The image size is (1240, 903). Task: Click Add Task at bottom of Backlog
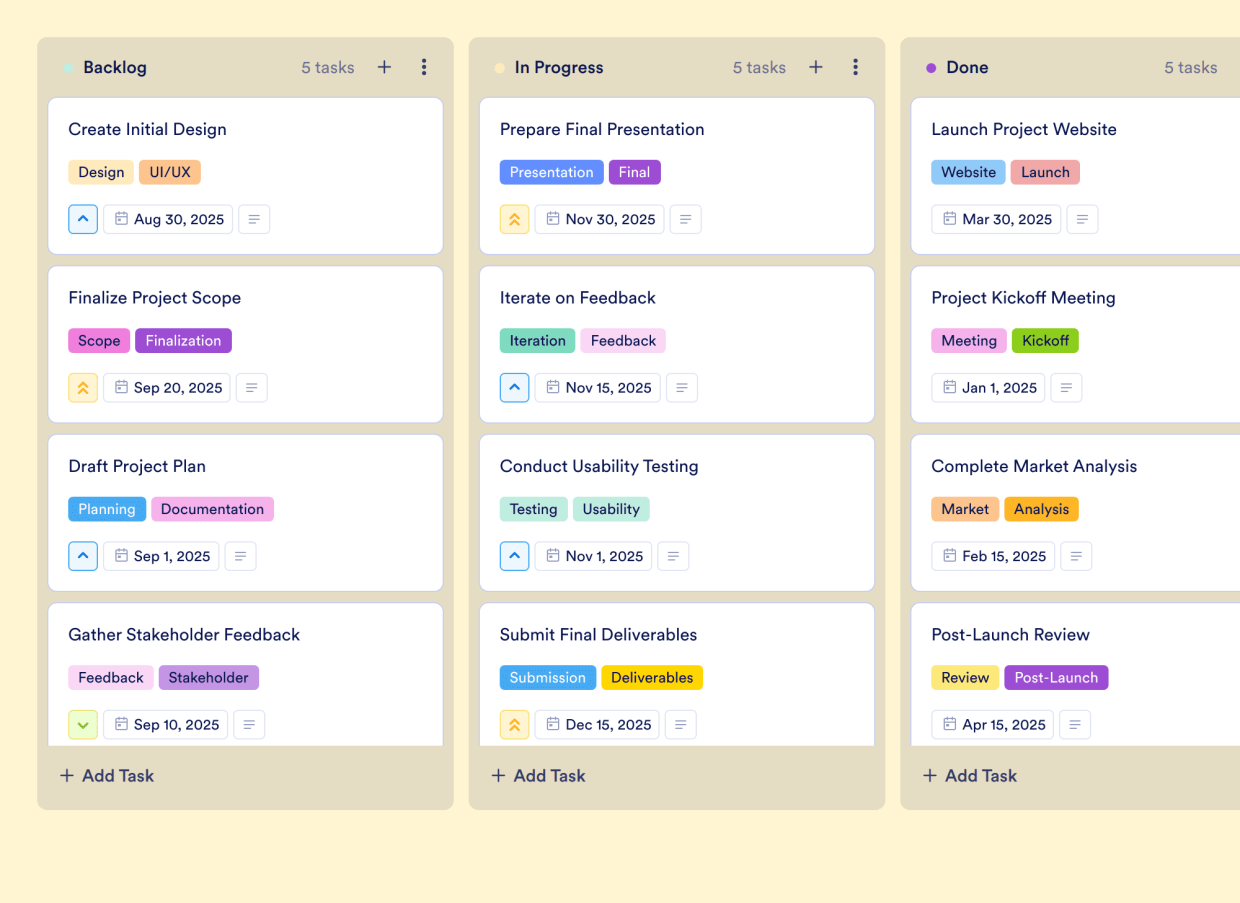click(x=106, y=775)
